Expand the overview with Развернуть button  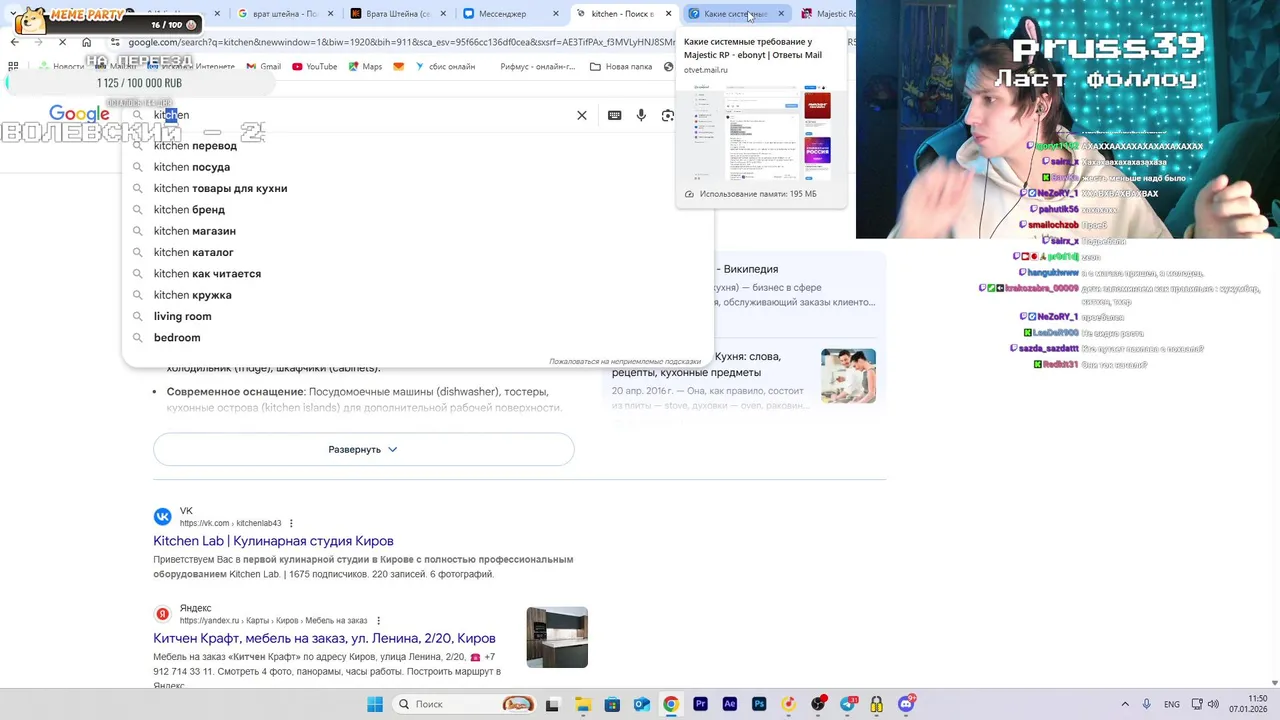click(x=363, y=450)
